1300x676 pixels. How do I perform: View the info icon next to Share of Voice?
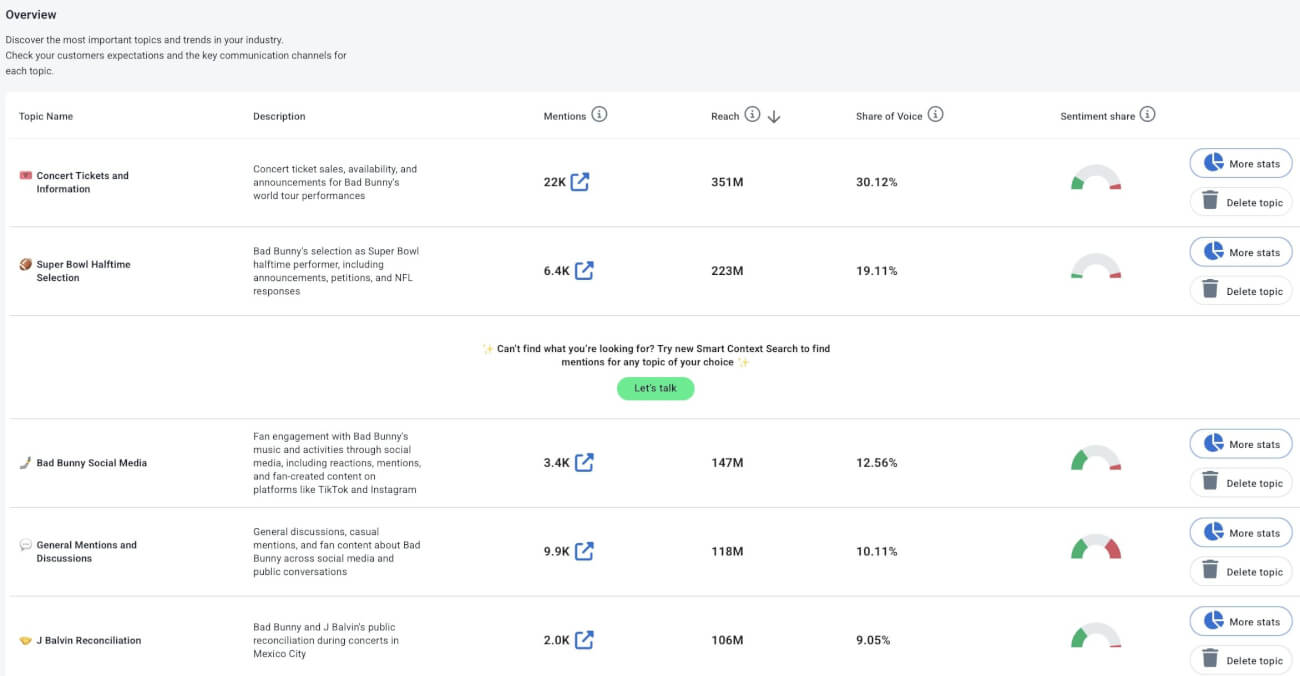(x=935, y=114)
